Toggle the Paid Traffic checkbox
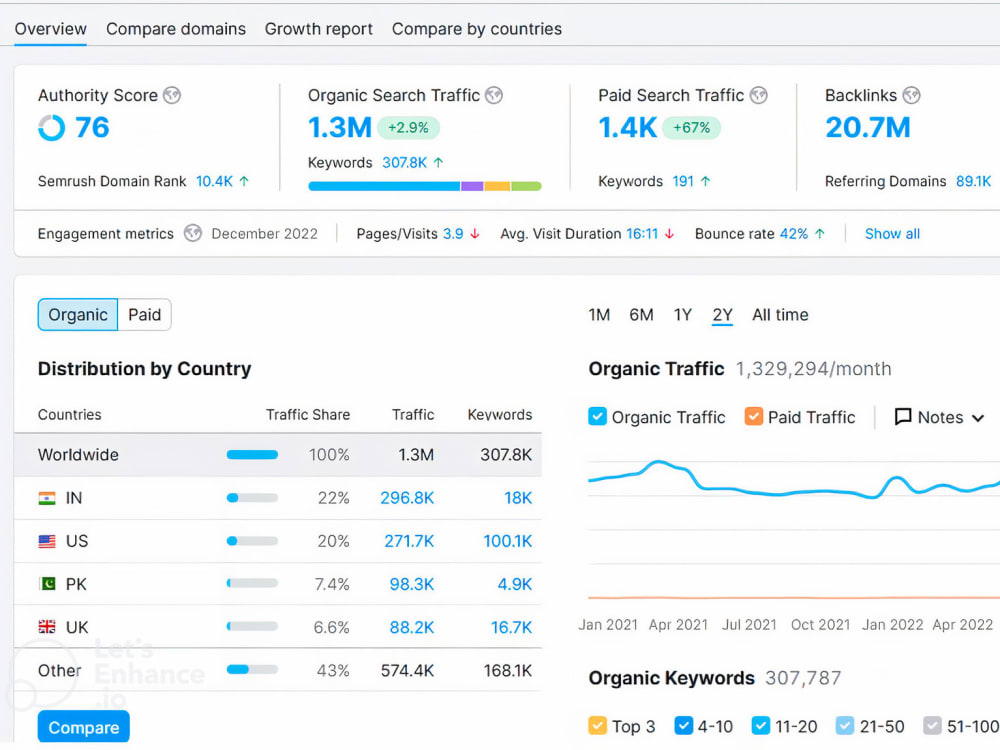The width and height of the screenshot is (1000, 750). click(753, 416)
